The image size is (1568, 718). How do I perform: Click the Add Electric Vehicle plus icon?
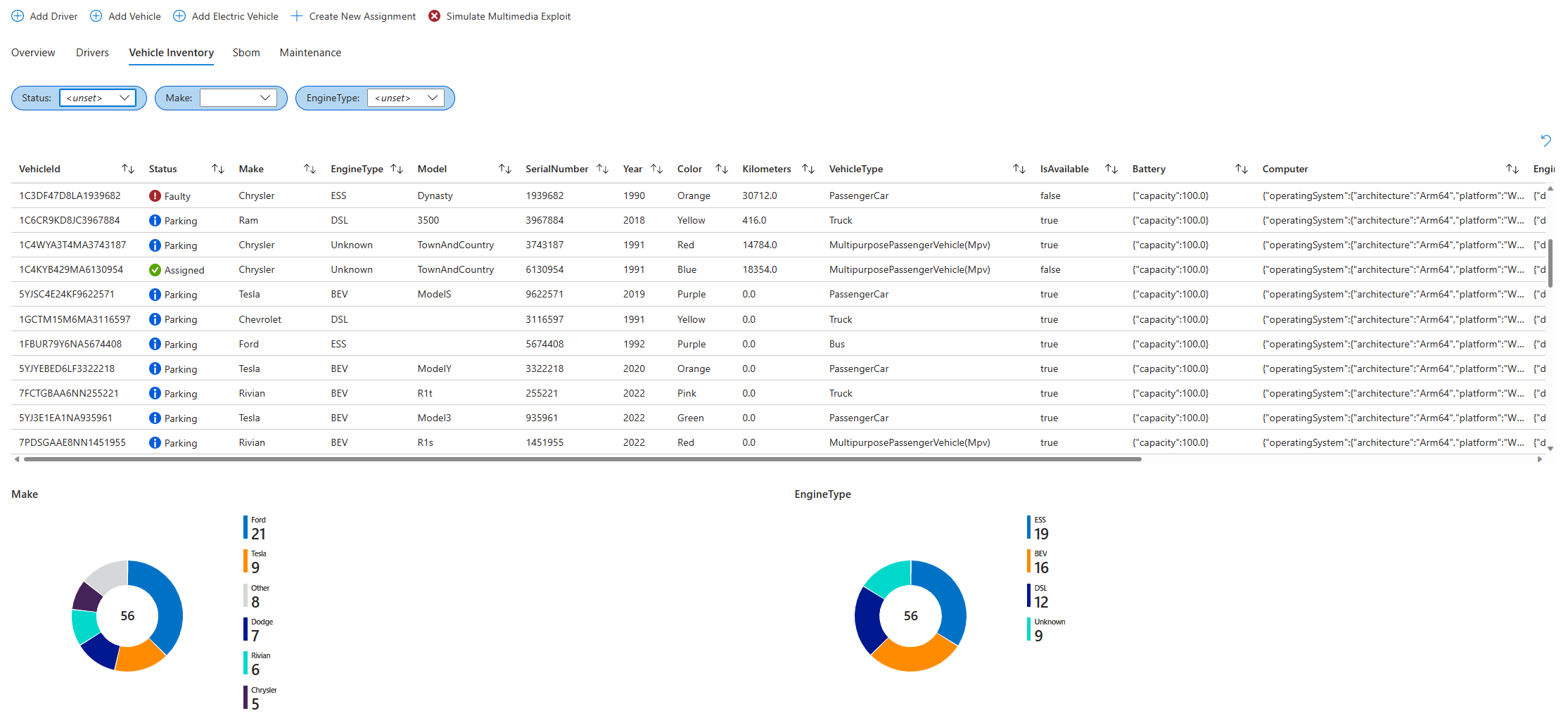(x=179, y=16)
